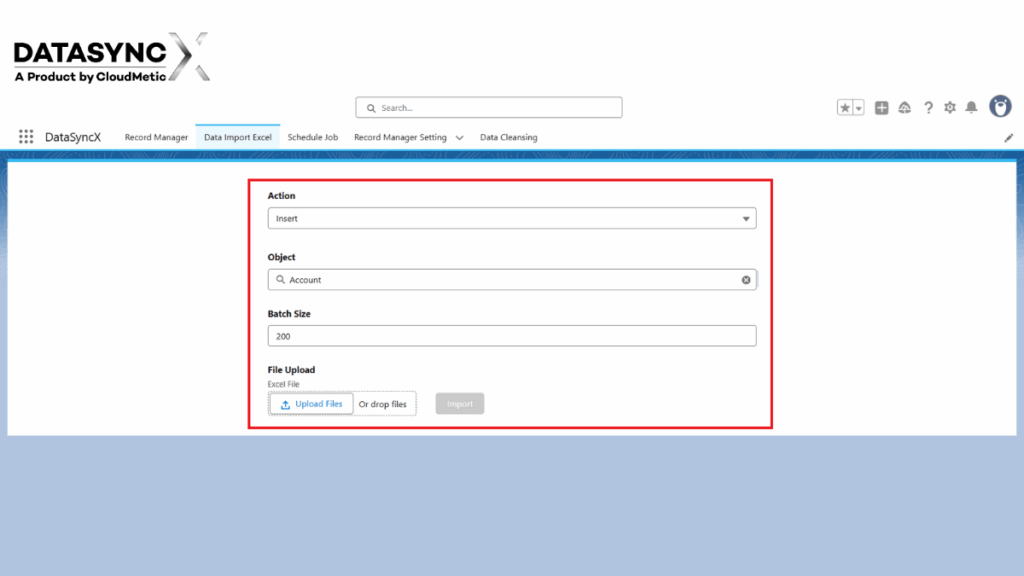Switch to the Record Manager tab
This screenshot has height=576, width=1024.
[x=156, y=137]
